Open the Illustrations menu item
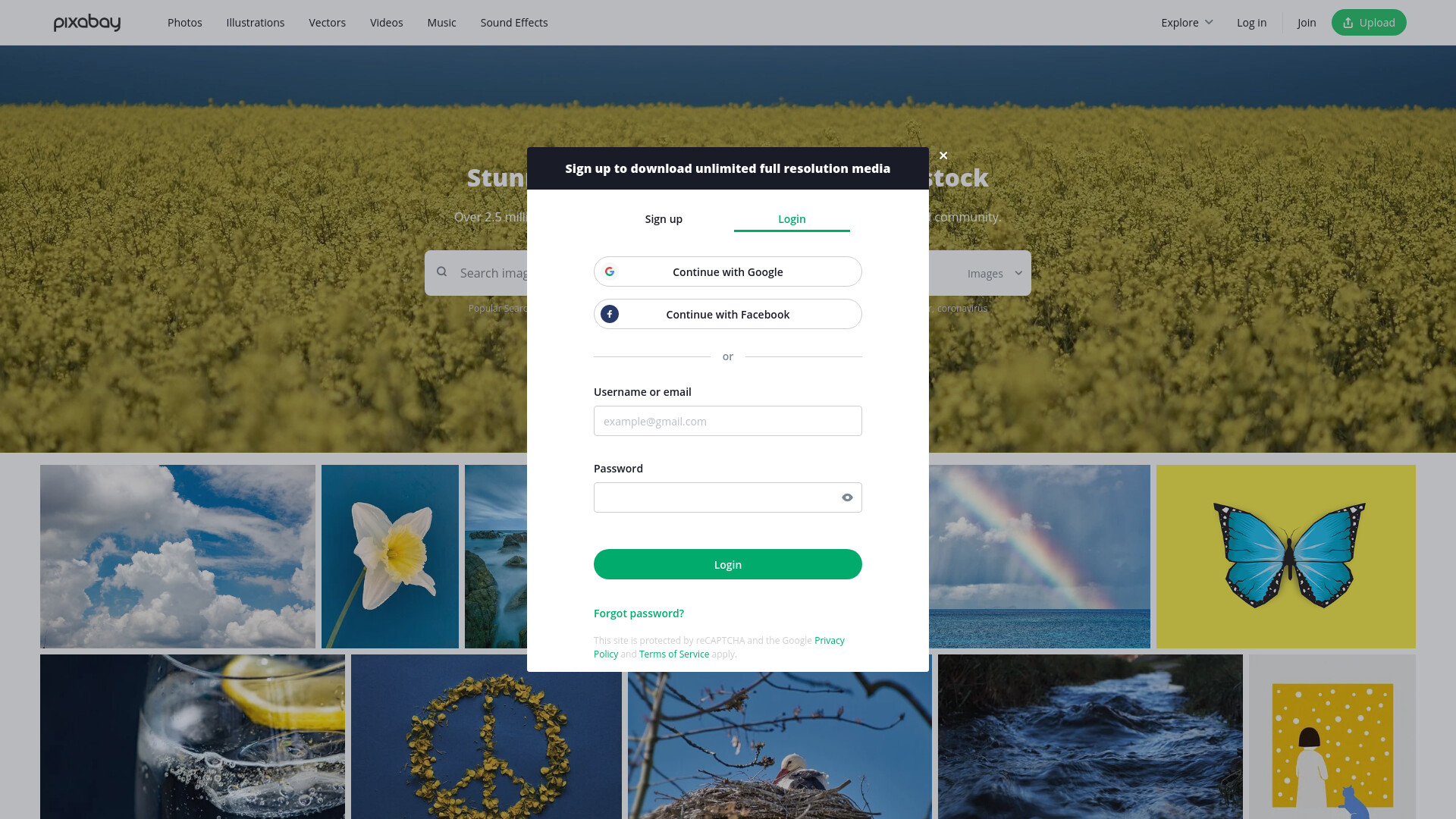This screenshot has height=819, width=1456. (x=256, y=23)
